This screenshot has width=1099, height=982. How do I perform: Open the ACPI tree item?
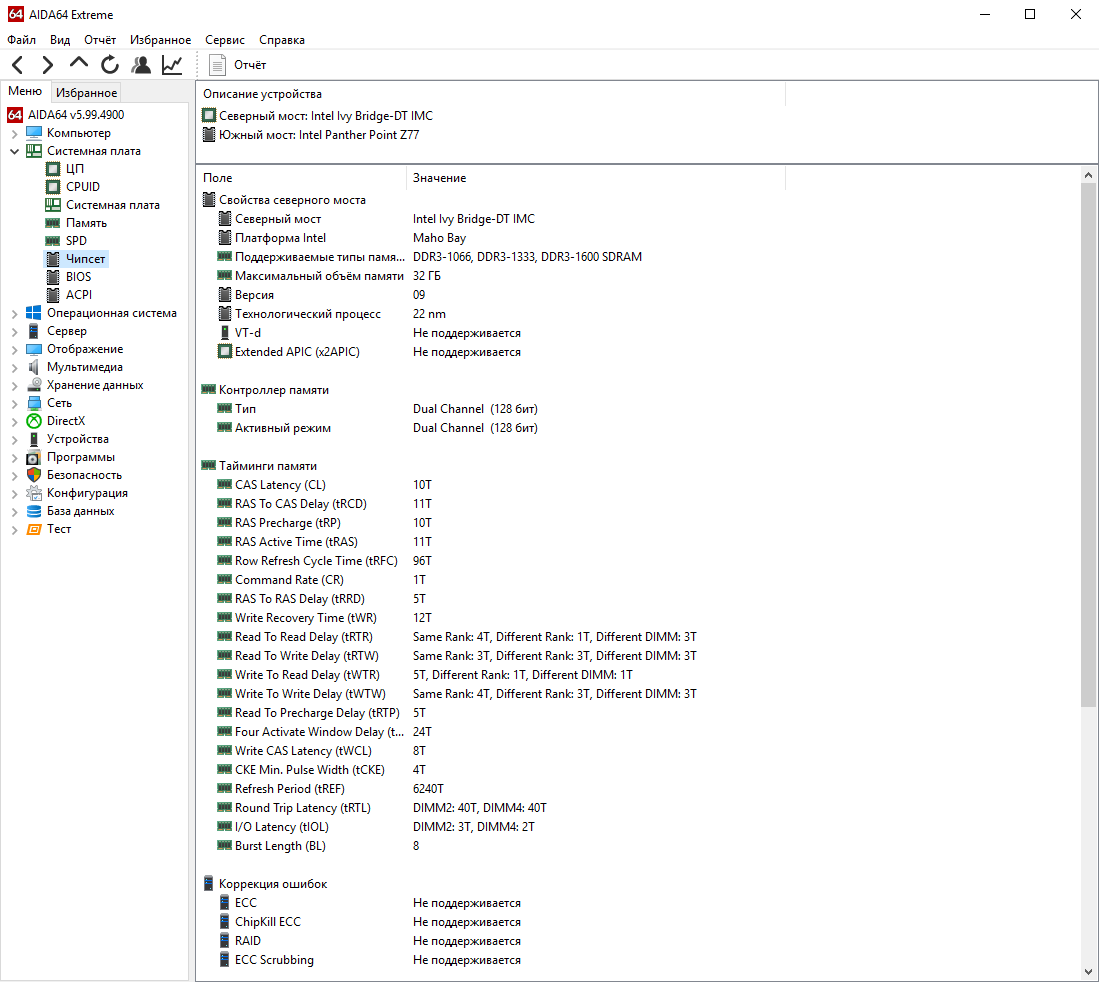click(x=78, y=295)
